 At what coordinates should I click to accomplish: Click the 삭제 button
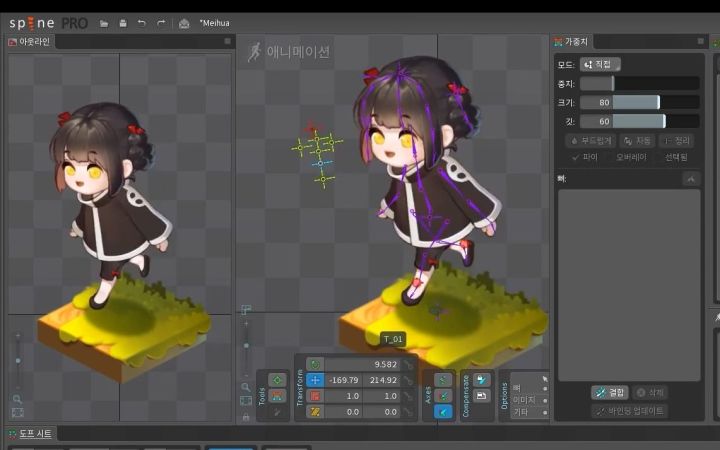(650, 393)
